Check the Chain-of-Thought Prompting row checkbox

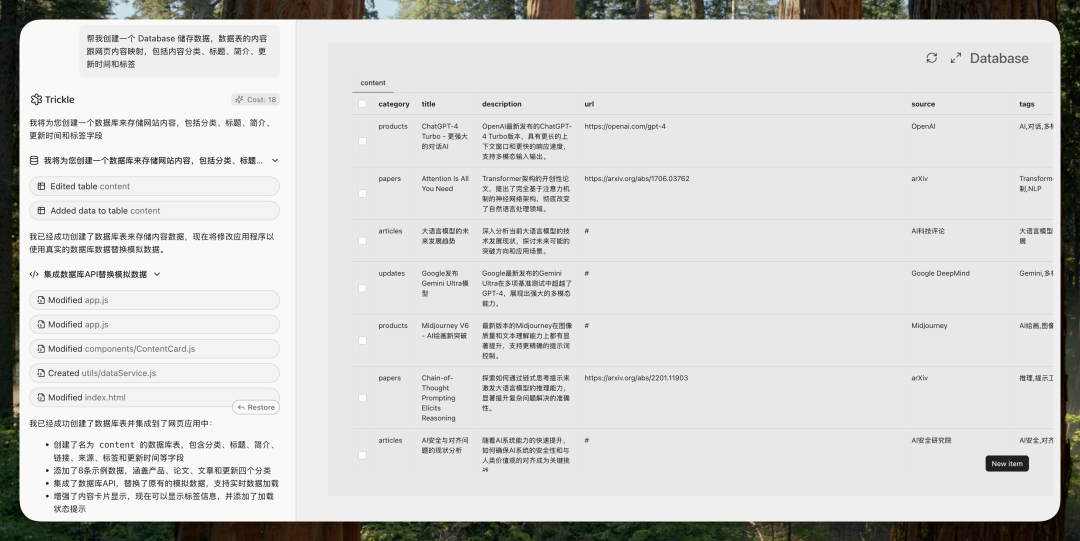click(x=362, y=398)
